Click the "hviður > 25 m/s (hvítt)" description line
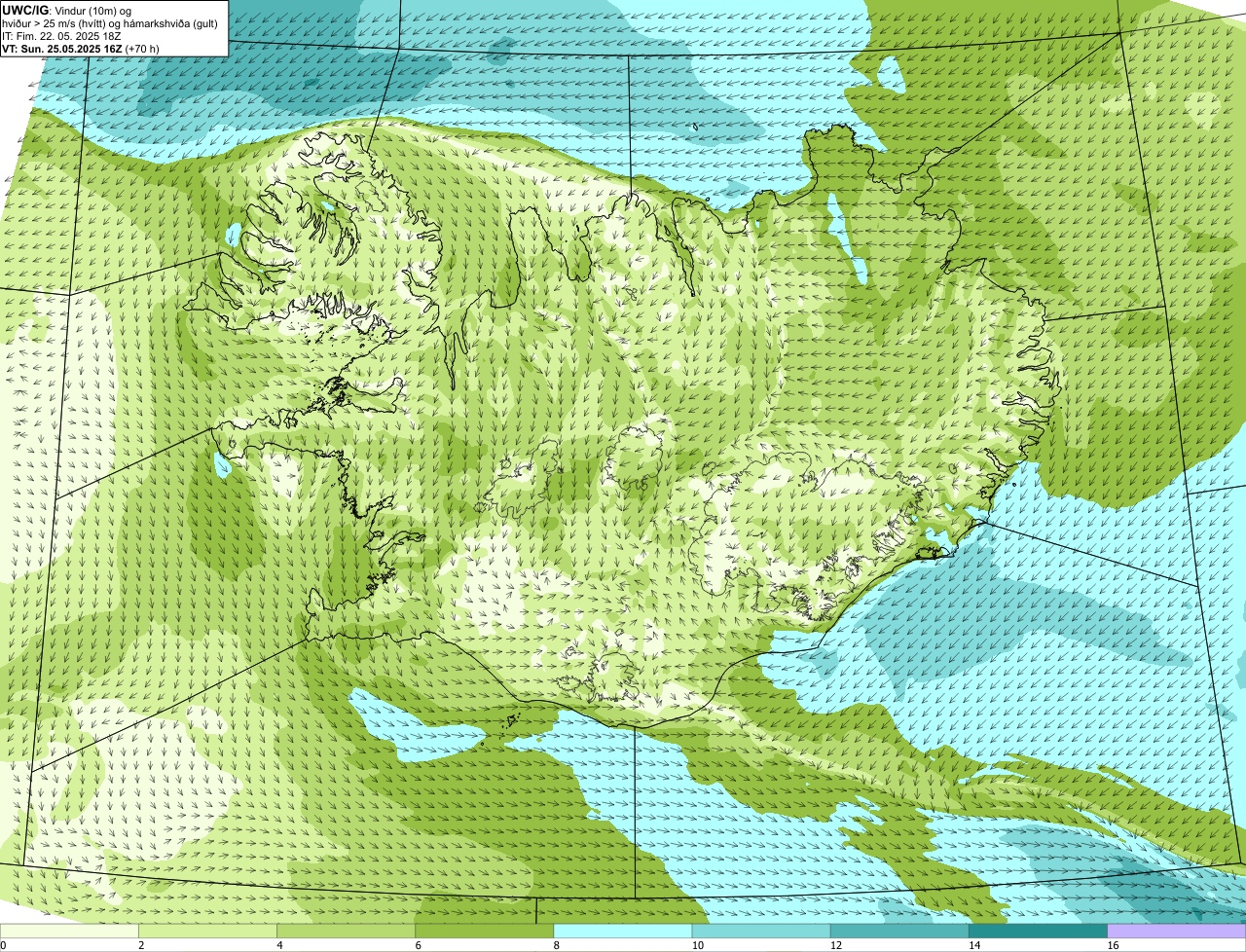The image size is (1246, 952). tap(110, 22)
